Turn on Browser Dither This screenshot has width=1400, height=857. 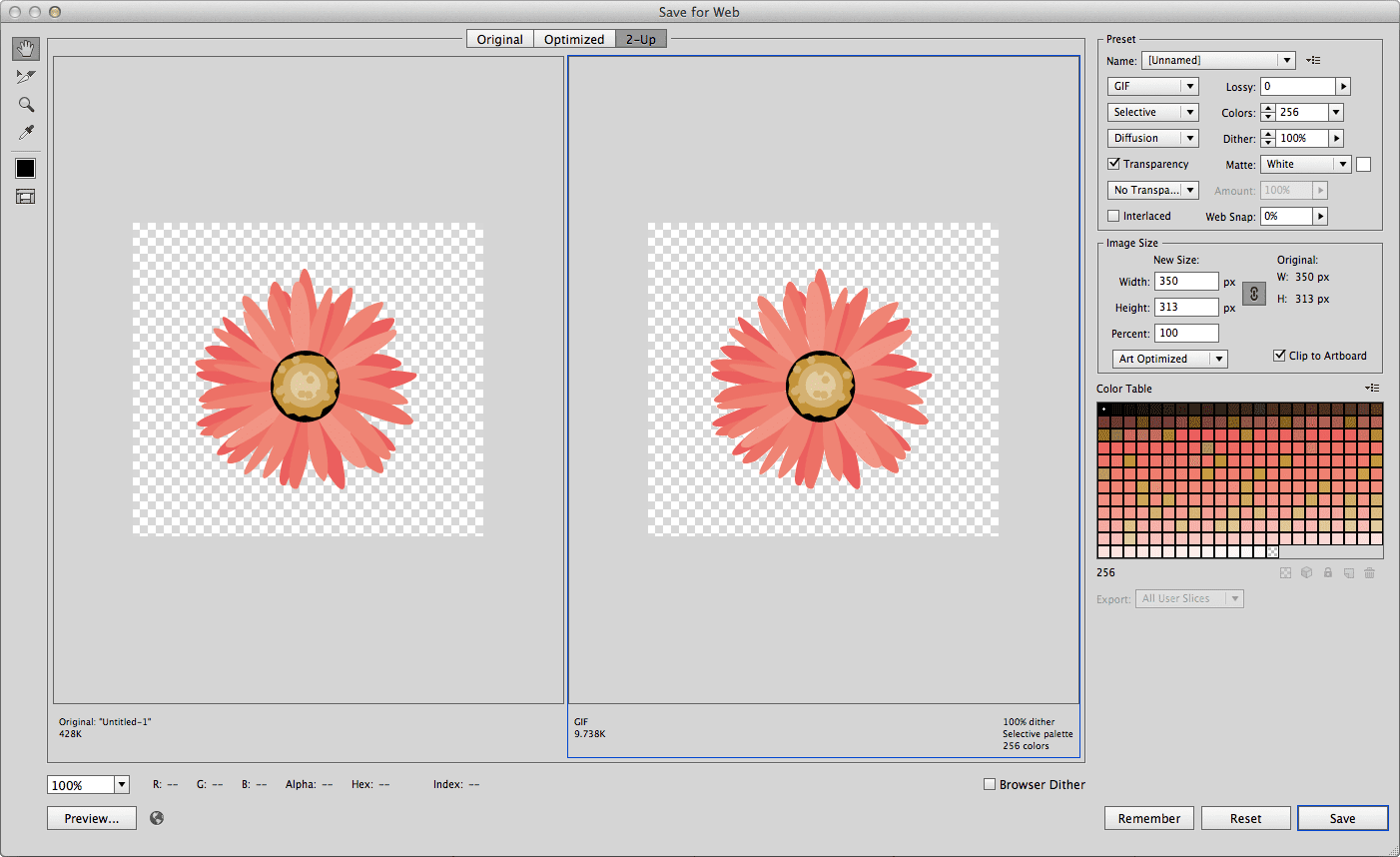pos(990,784)
